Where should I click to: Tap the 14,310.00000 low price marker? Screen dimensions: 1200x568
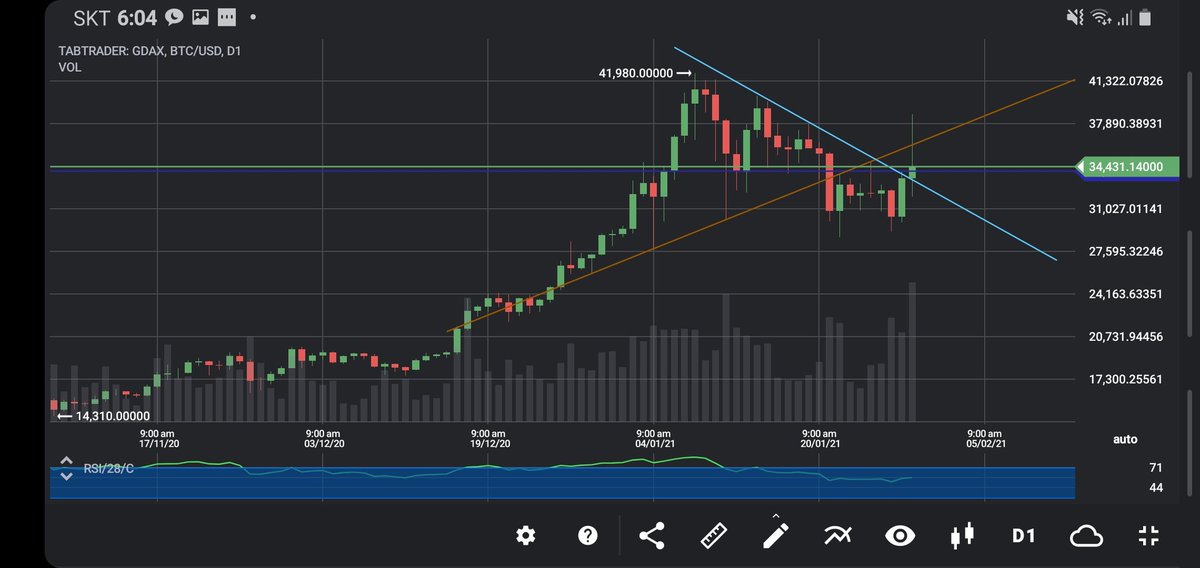click(x=103, y=416)
